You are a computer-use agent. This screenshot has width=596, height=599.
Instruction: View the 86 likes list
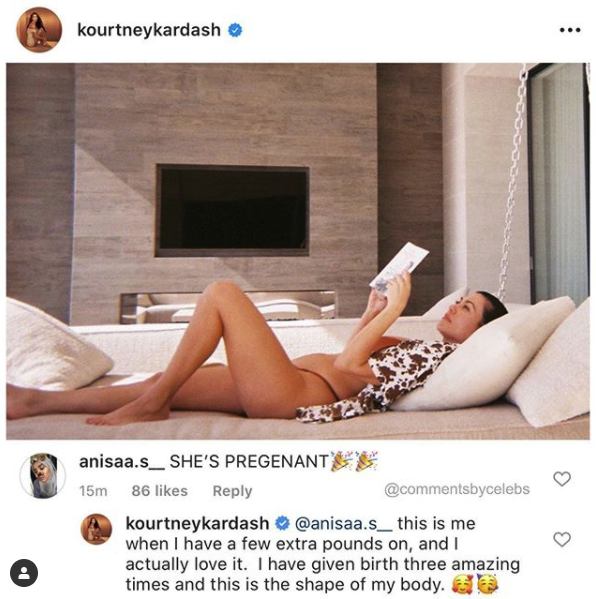pos(160,491)
